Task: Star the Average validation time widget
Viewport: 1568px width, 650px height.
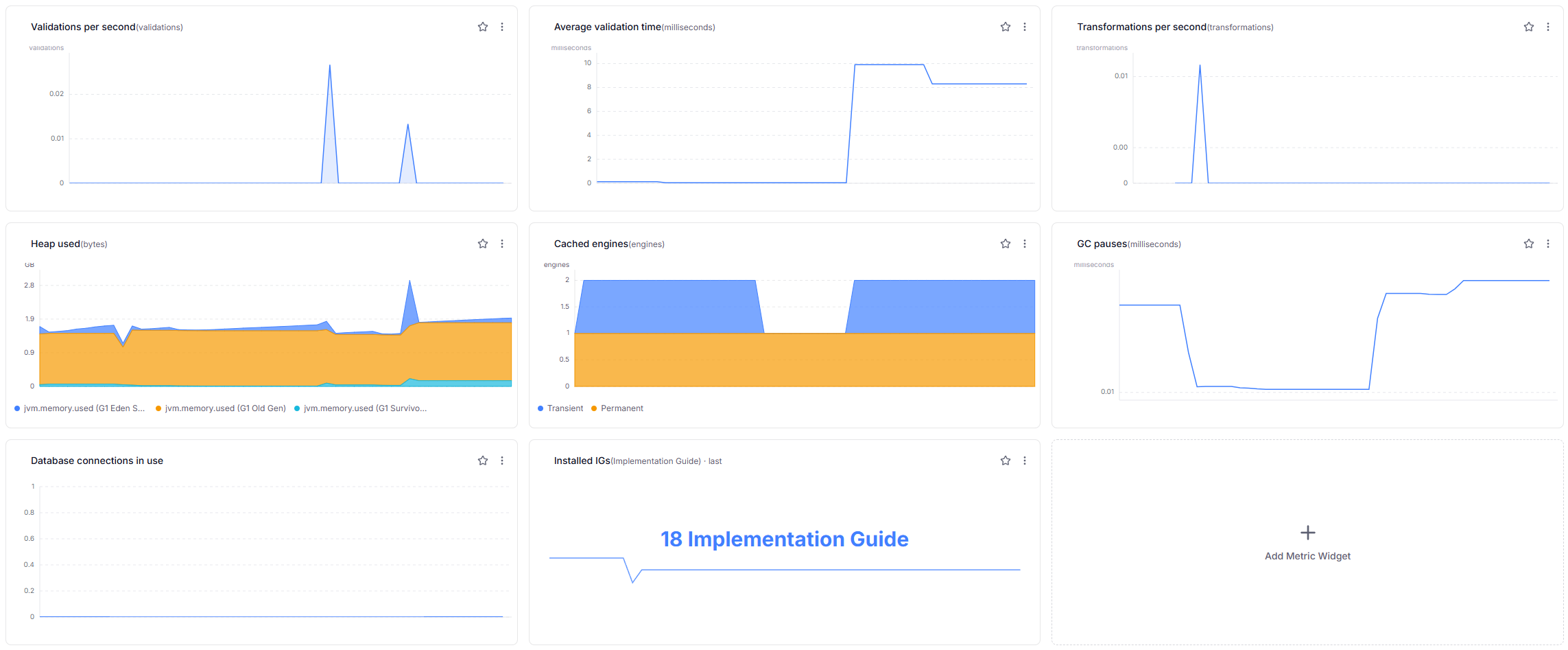Action: (x=1006, y=27)
